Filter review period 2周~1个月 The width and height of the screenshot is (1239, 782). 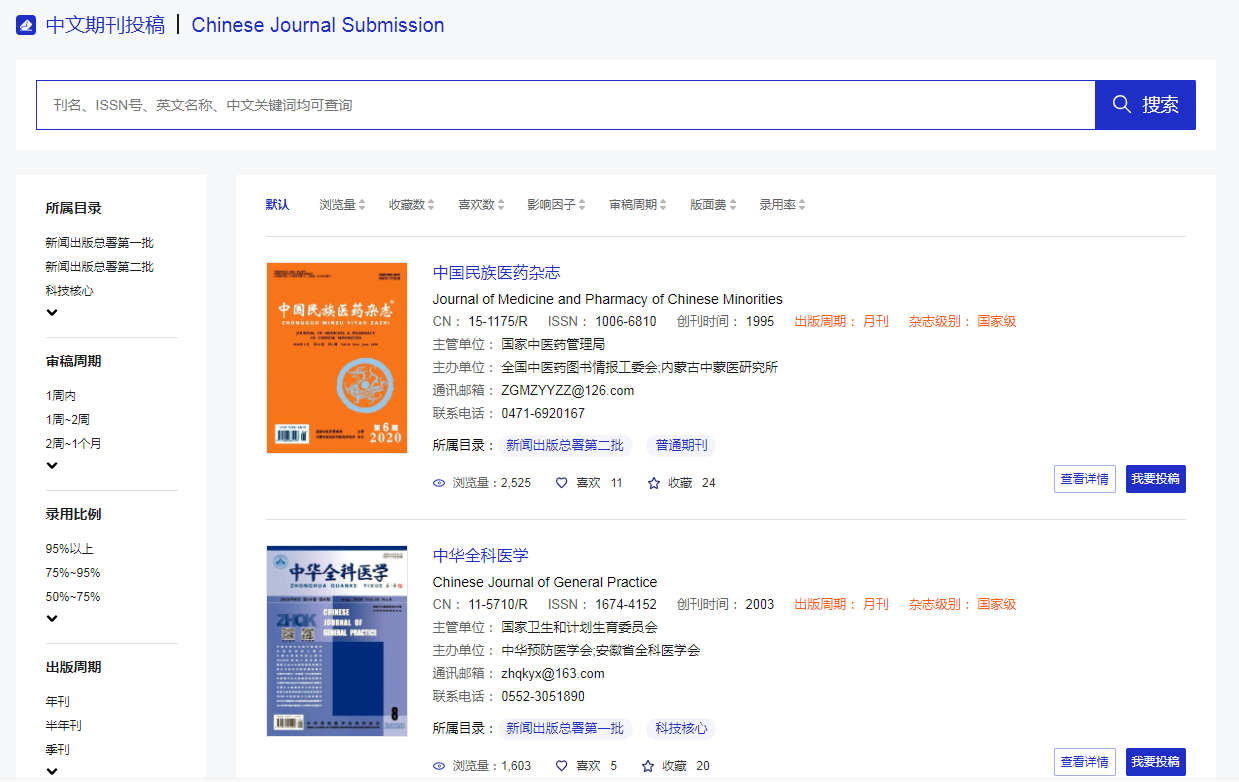tap(73, 444)
